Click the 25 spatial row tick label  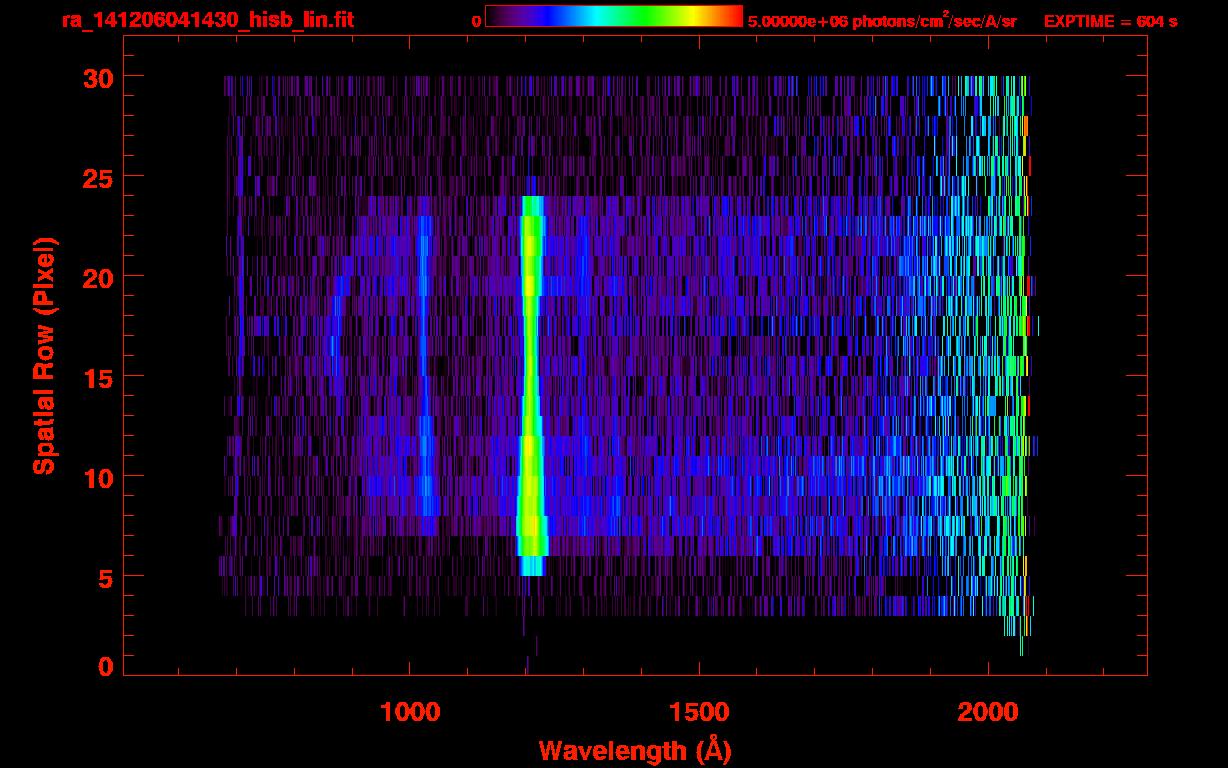point(97,177)
